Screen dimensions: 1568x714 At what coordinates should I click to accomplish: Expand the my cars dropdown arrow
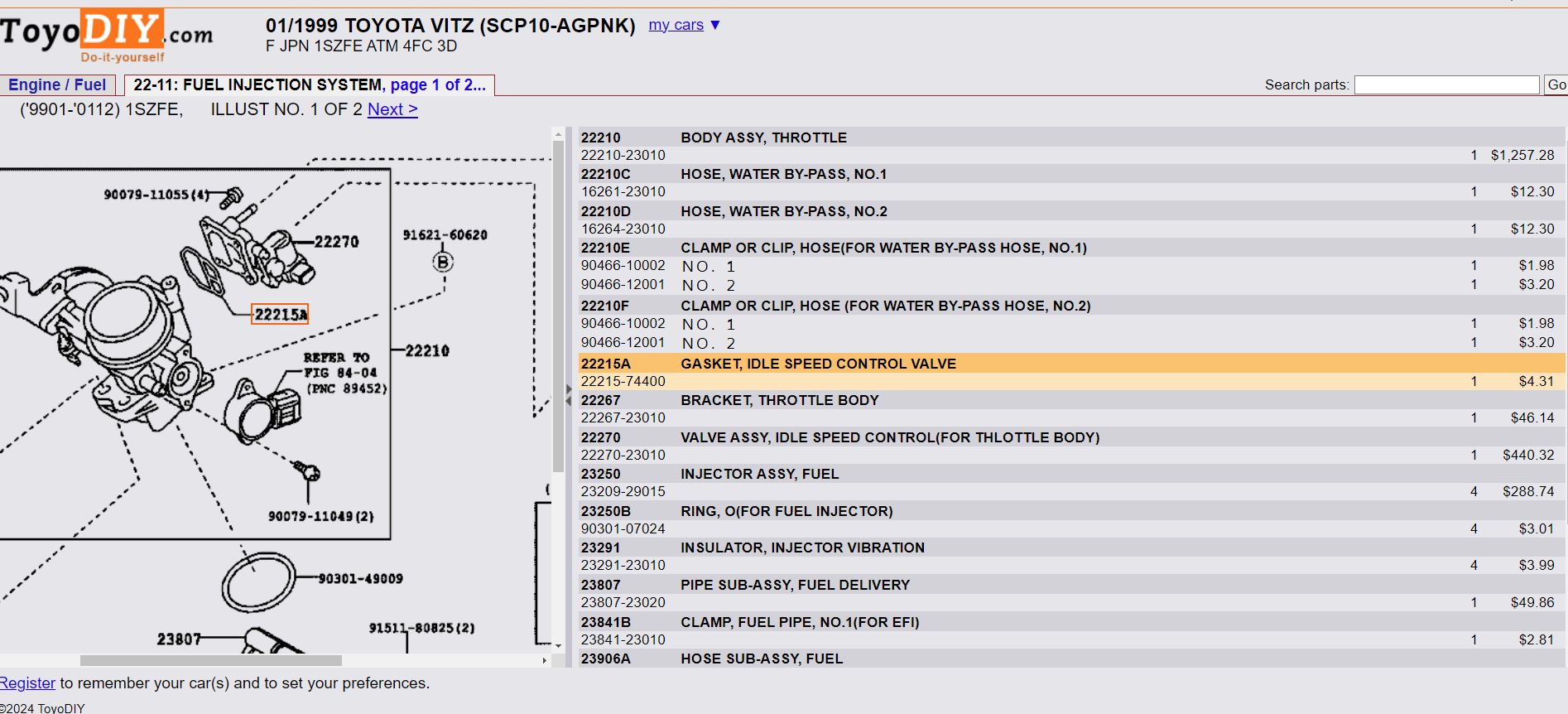pyautogui.click(x=715, y=25)
